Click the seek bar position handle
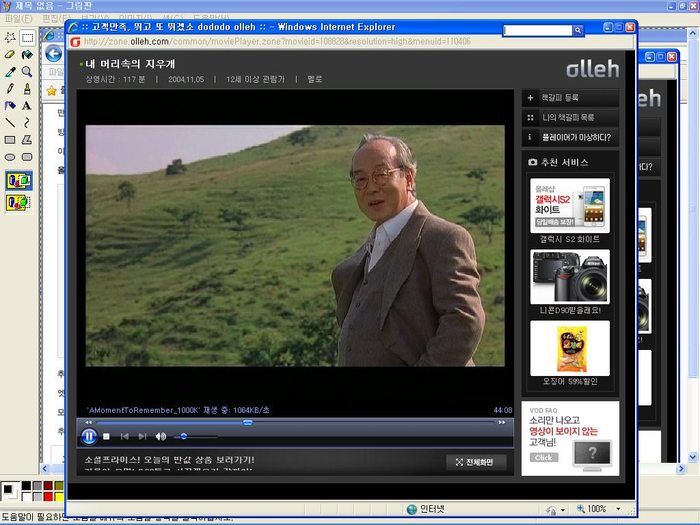Screen dimensions: 700x525 [x=247, y=422]
